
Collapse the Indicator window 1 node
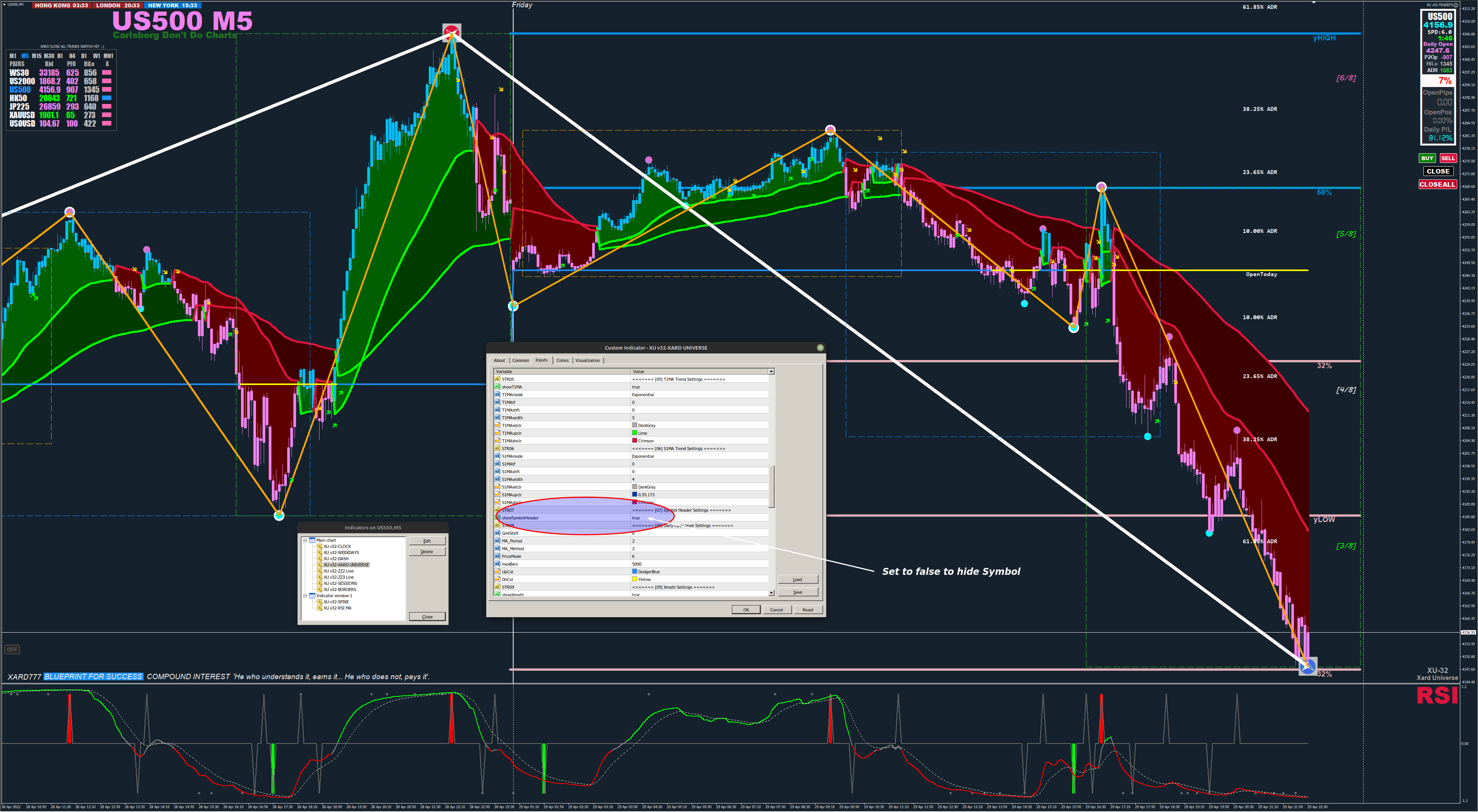tap(305, 596)
